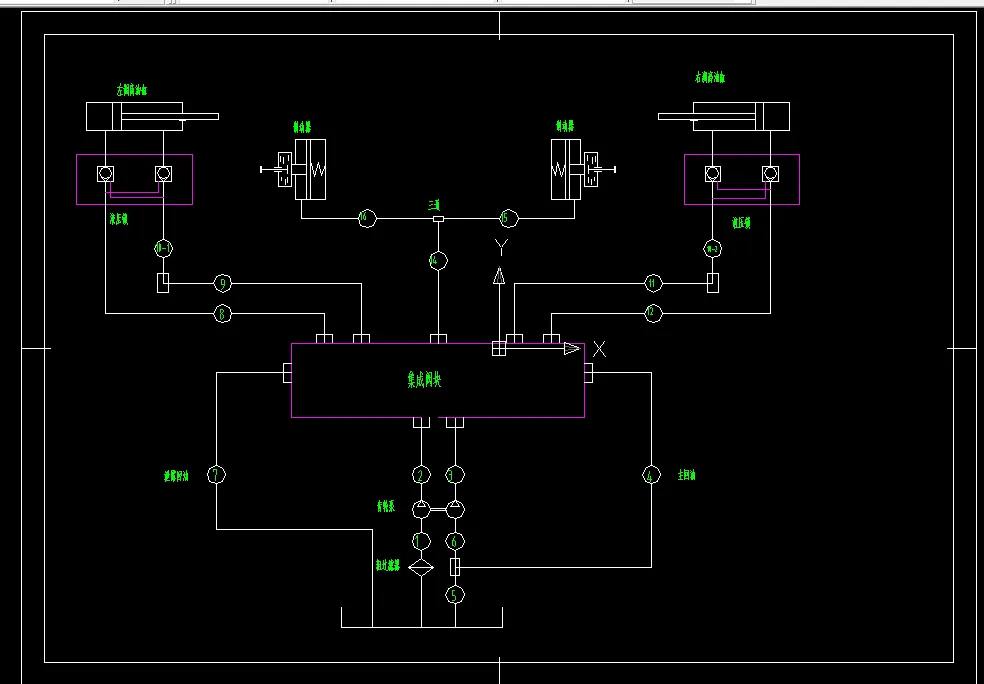Click the UCS origin square marker
This screenshot has width=984, height=684.
click(x=499, y=348)
